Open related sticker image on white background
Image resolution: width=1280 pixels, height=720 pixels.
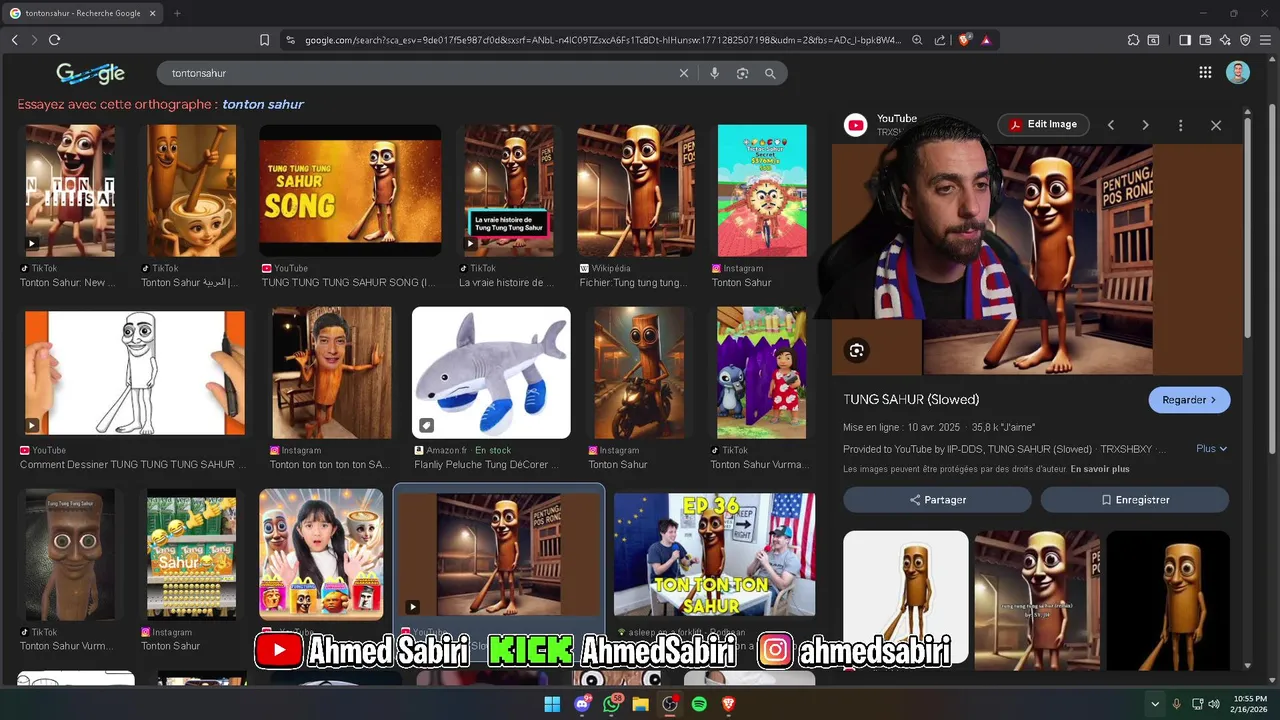point(906,596)
